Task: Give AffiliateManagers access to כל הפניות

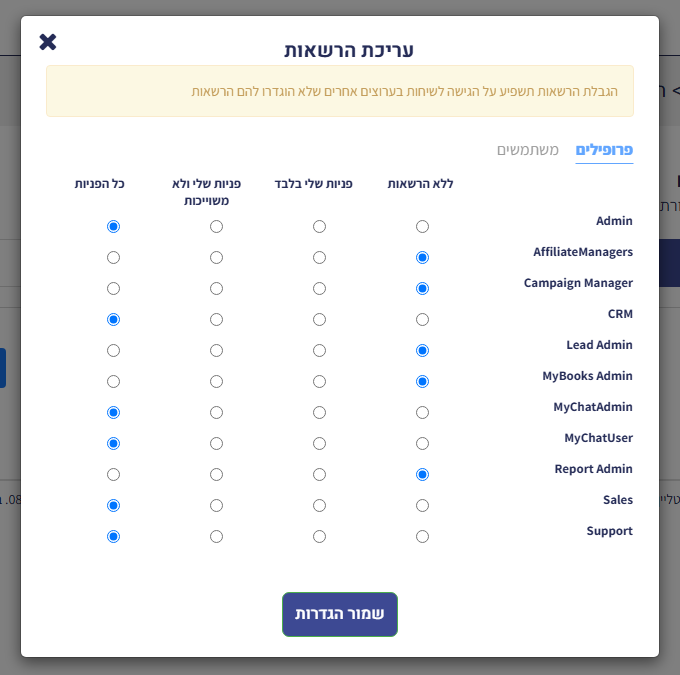Action: [114, 258]
